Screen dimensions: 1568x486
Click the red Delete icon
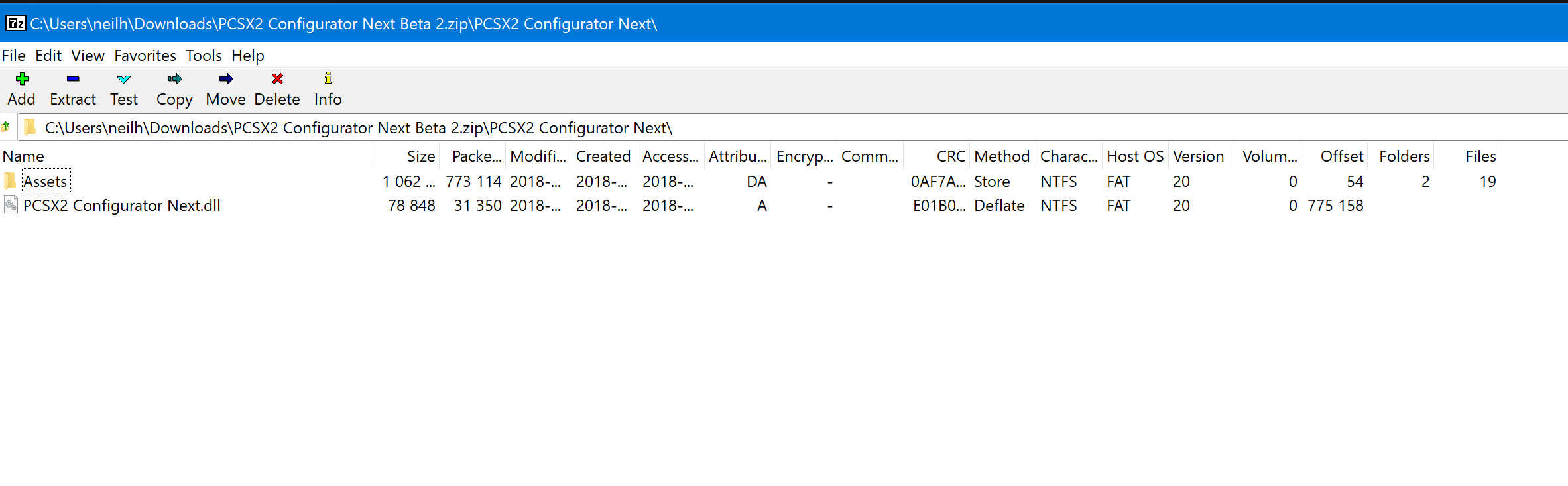[277, 79]
